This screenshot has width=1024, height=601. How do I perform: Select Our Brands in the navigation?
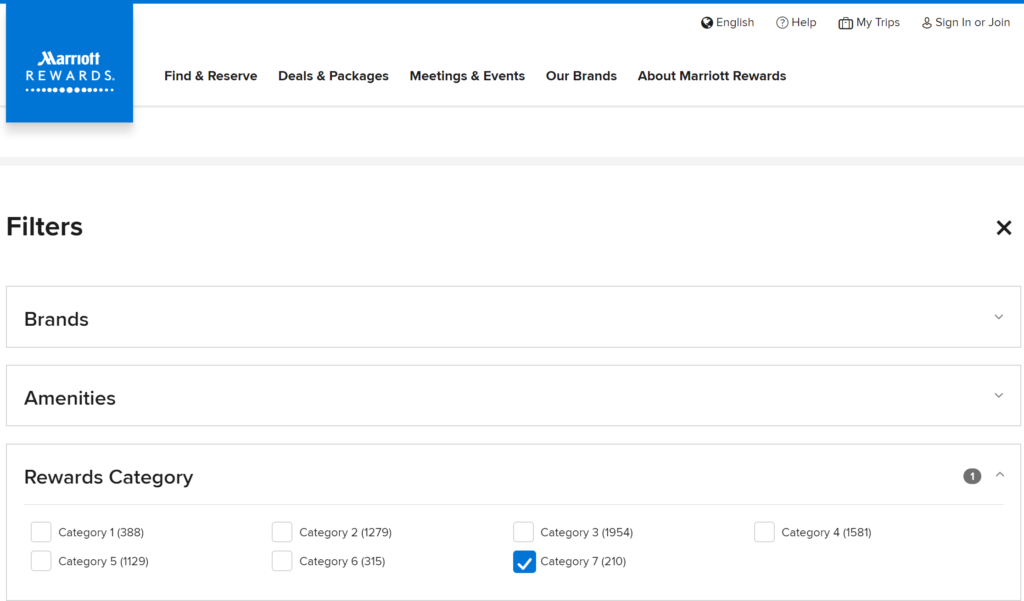(581, 76)
